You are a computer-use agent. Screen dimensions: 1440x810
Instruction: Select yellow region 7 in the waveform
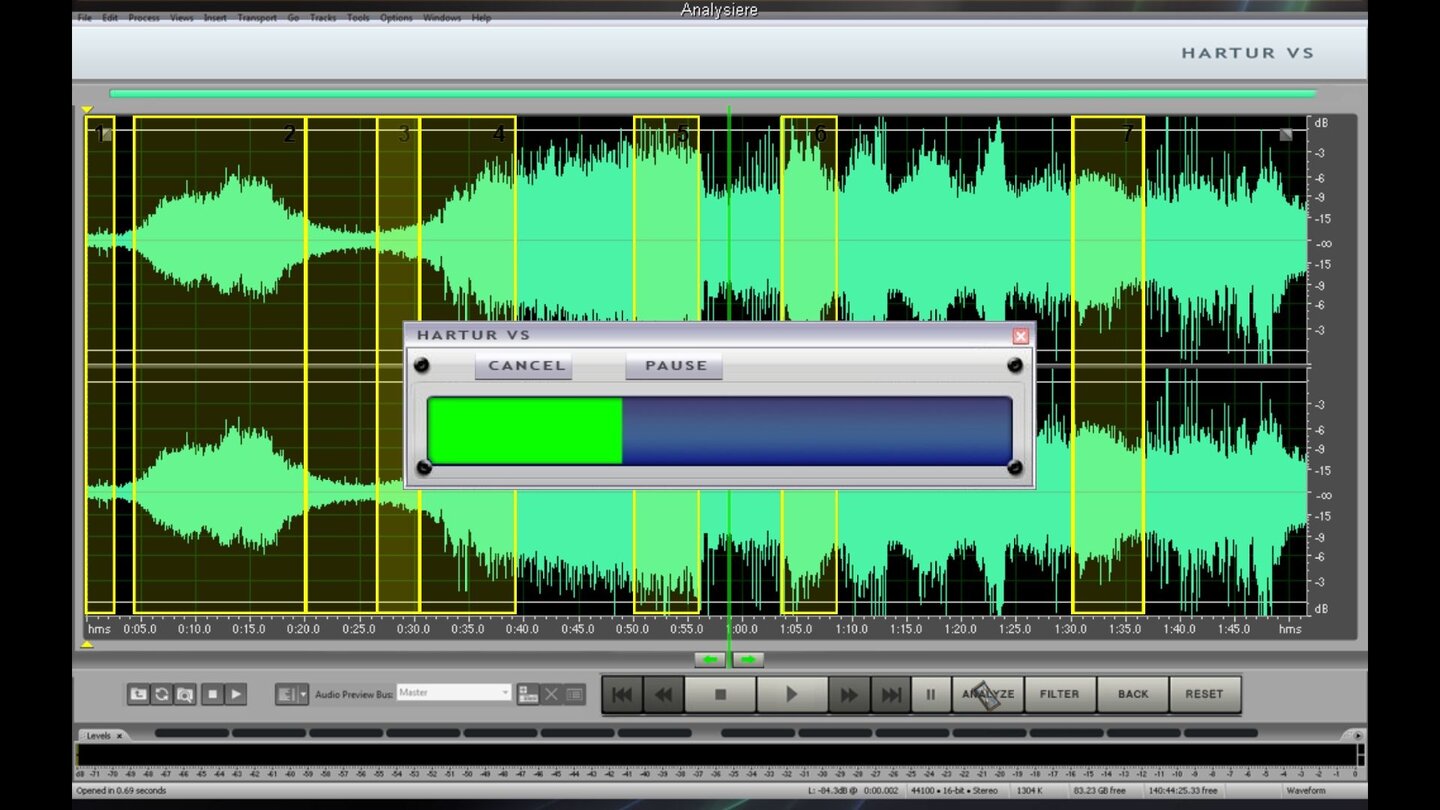pyautogui.click(x=1108, y=365)
